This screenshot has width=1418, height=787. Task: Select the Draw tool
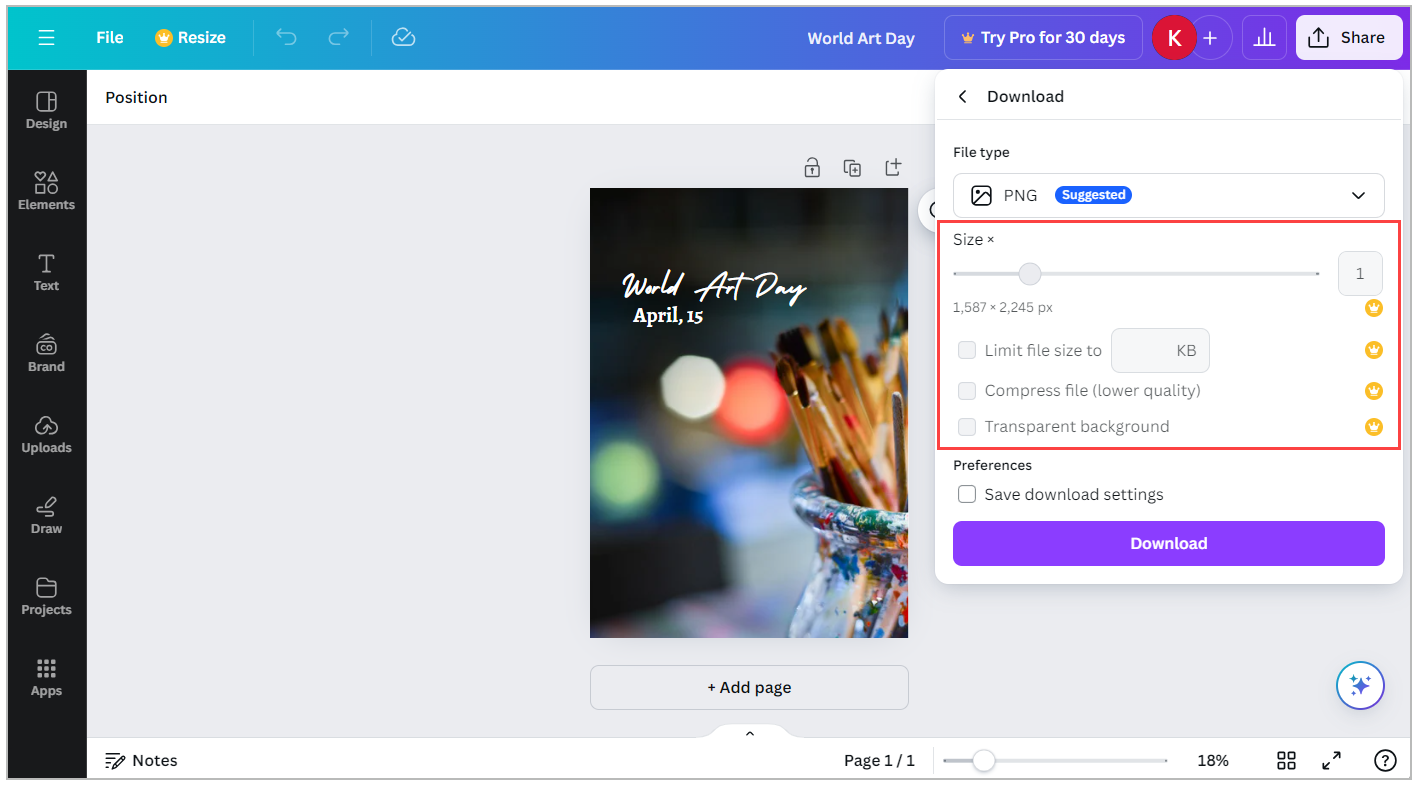(46, 515)
